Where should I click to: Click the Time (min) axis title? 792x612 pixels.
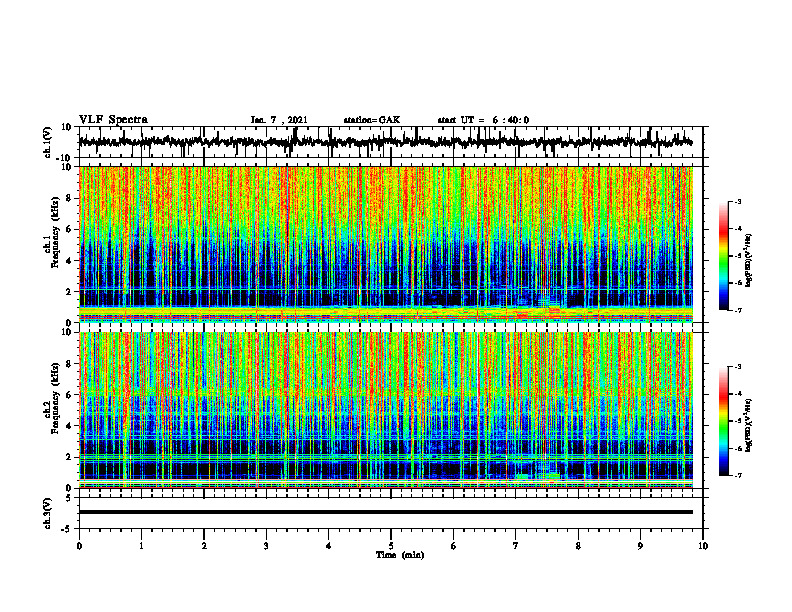click(x=400, y=555)
